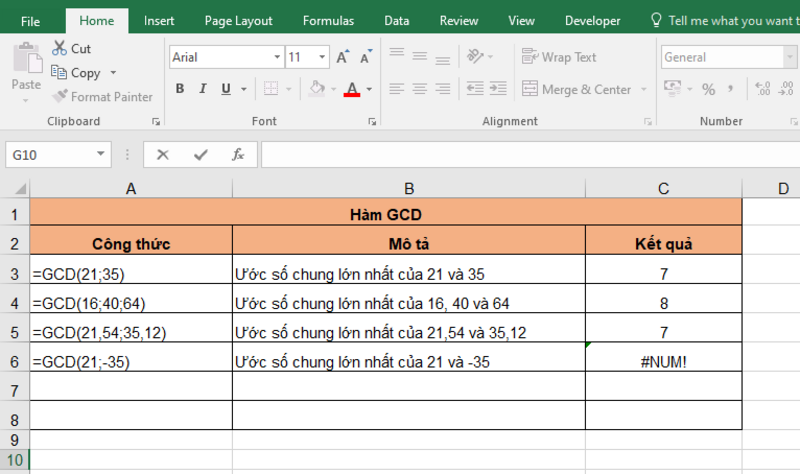
Task: Confirm entry with formula bar checkmark
Action: (201, 155)
